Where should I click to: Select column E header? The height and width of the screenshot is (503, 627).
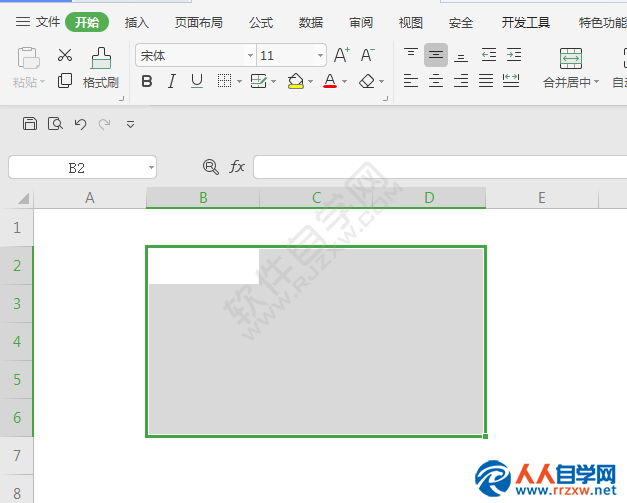[542, 198]
